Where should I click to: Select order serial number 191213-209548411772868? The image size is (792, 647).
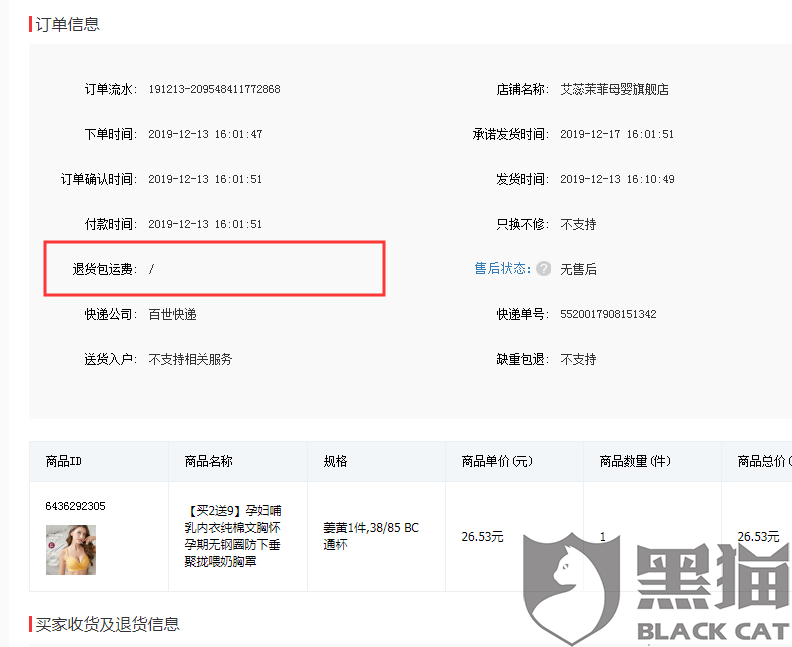click(x=214, y=89)
